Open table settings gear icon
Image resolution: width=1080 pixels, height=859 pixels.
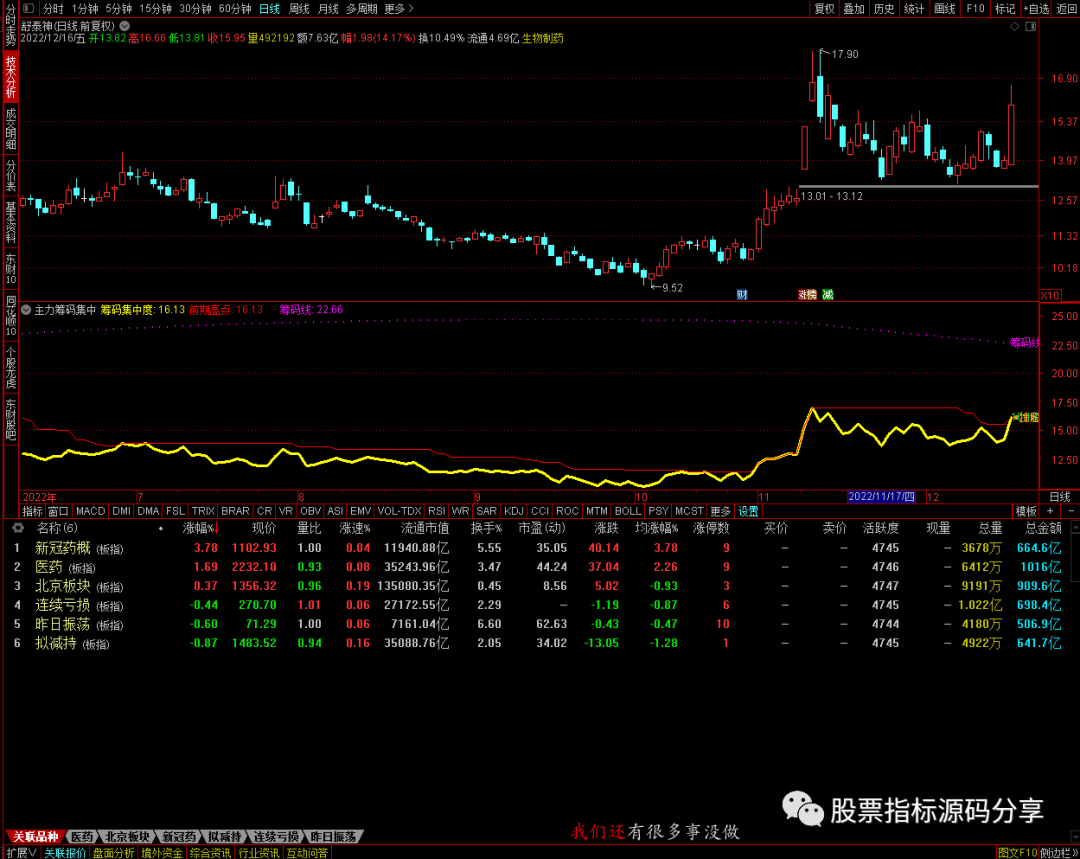tap(17, 528)
